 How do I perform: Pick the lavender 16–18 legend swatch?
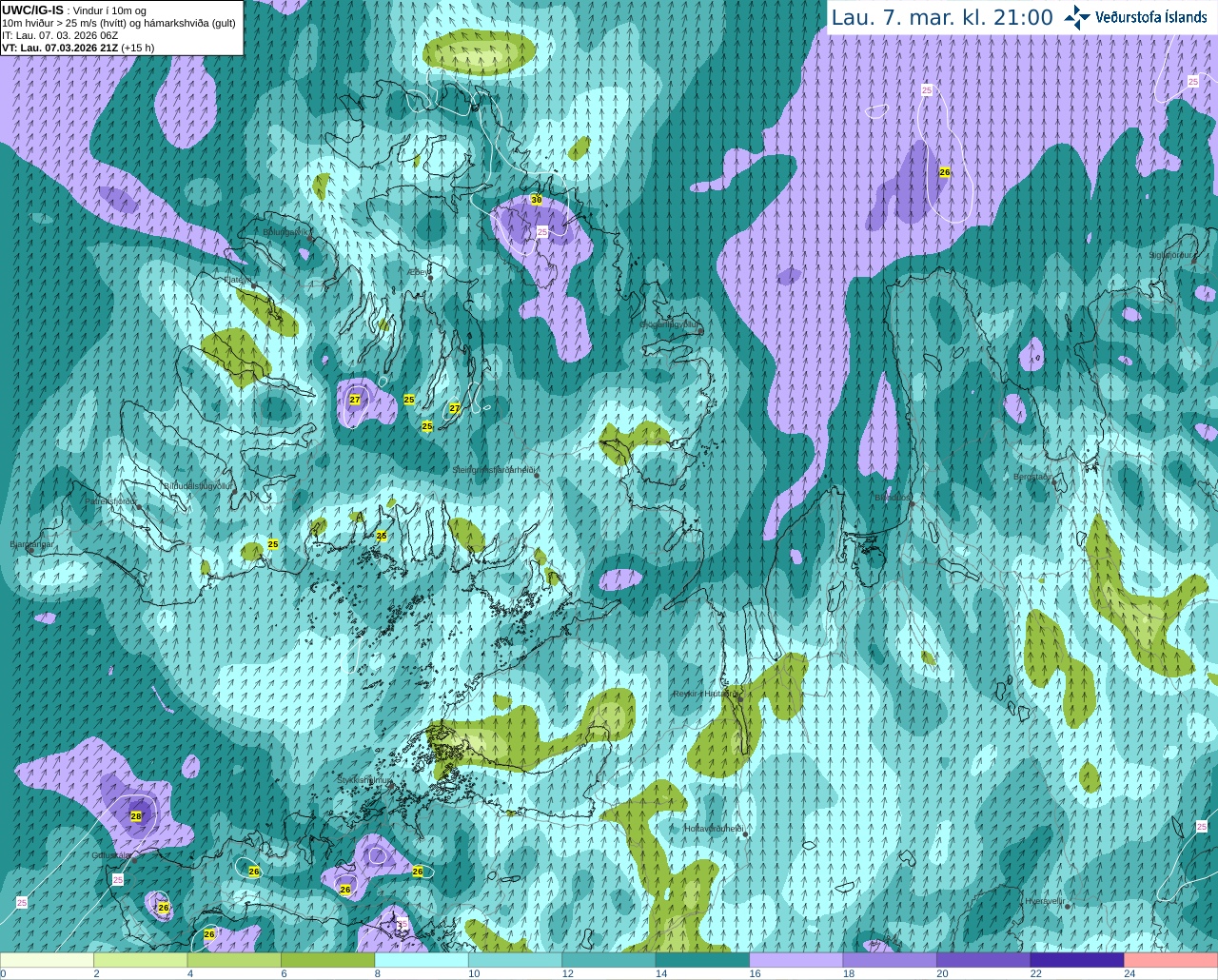pos(796,960)
